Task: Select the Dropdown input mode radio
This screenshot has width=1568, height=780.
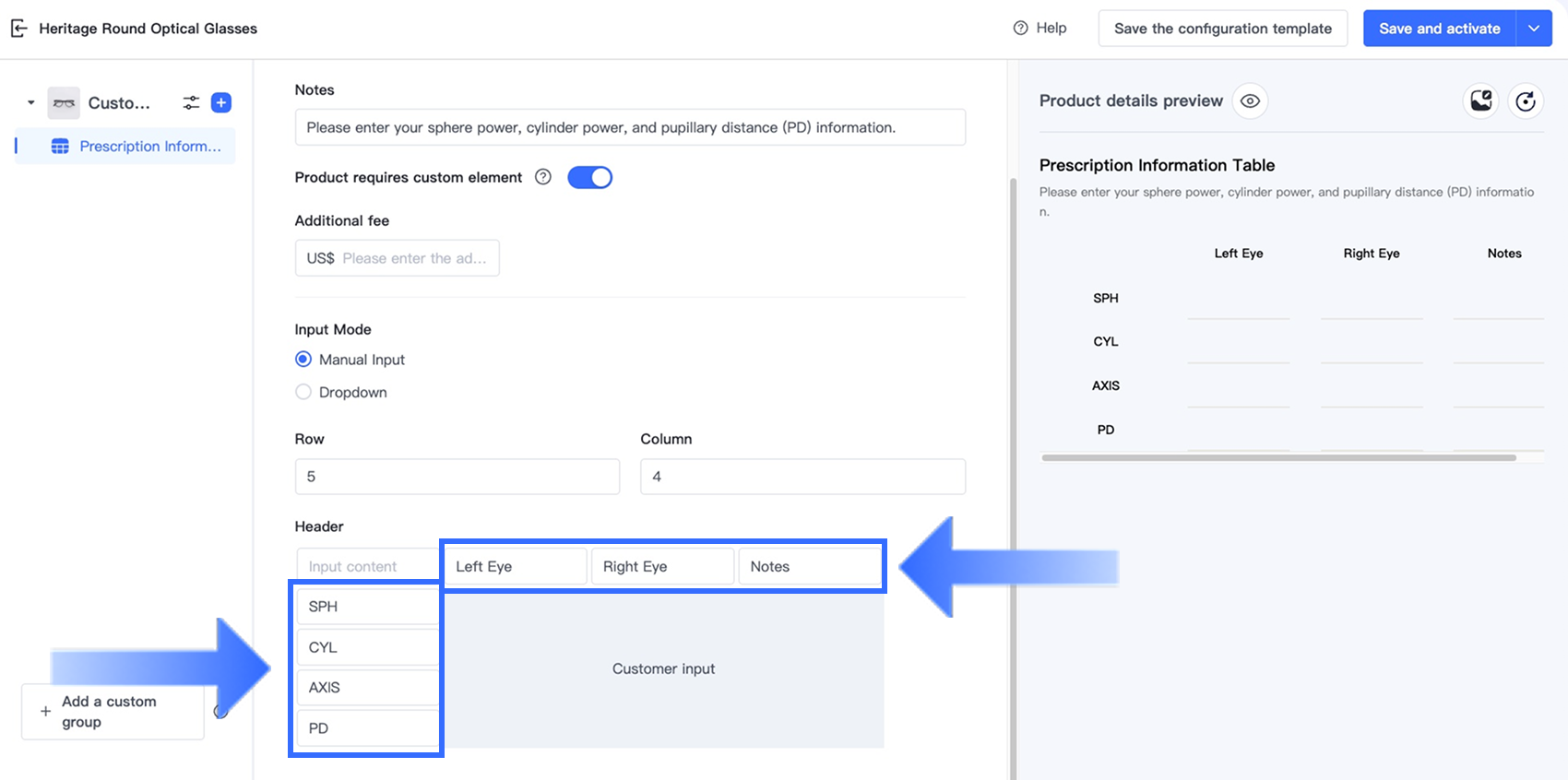Action: pyautogui.click(x=303, y=392)
